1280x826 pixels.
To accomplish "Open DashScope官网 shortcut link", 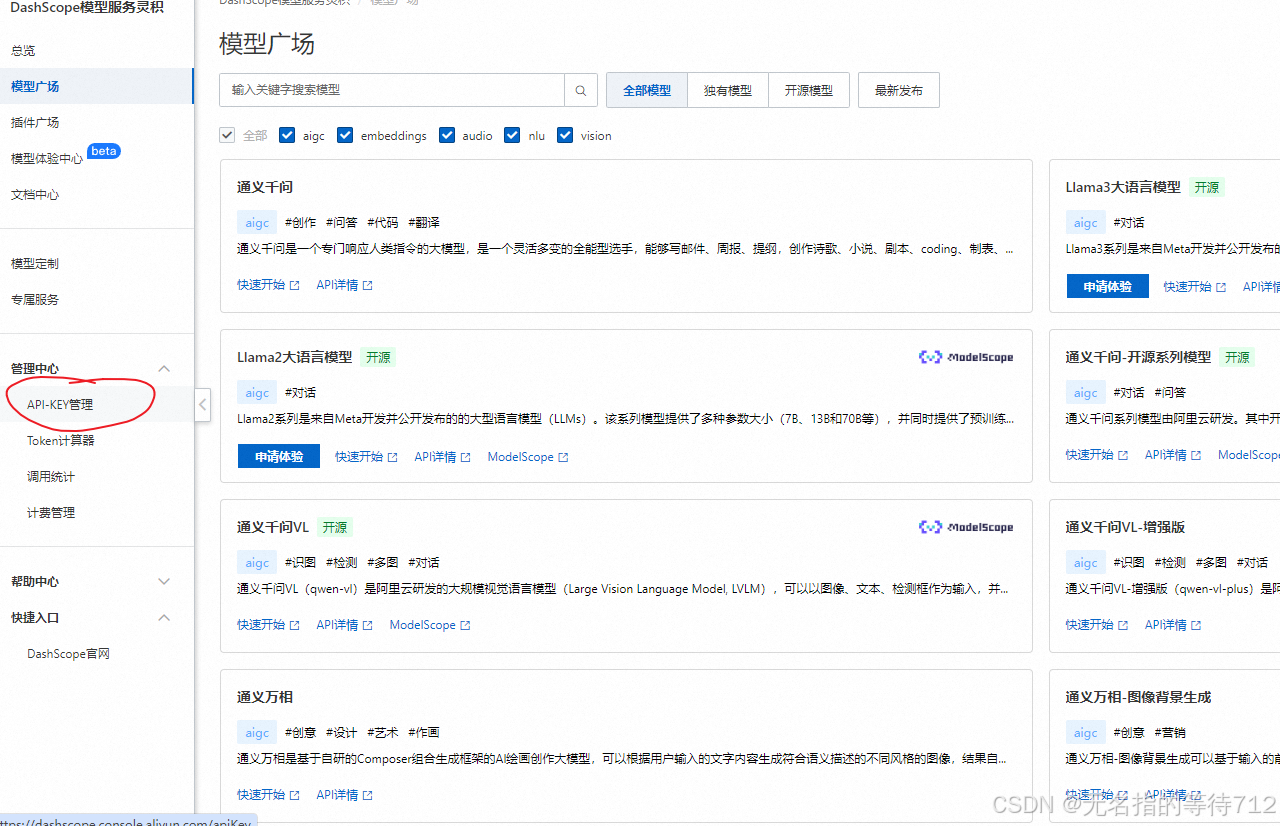I will (68, 654).
